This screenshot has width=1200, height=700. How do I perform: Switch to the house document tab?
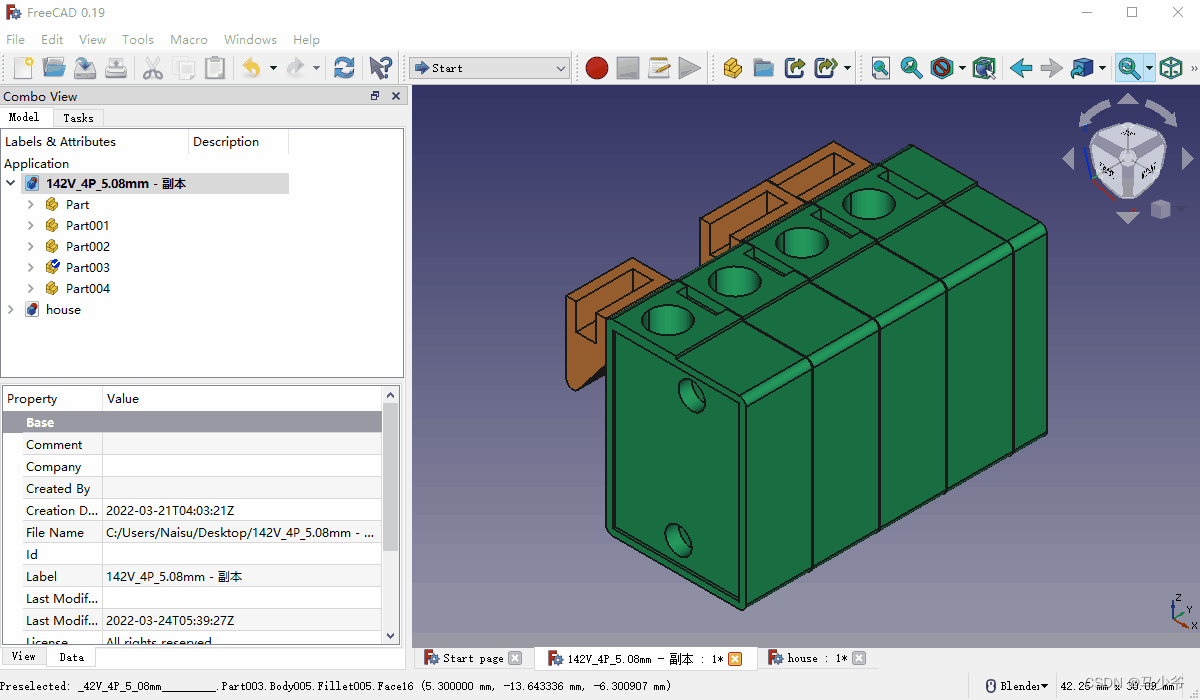810,658
